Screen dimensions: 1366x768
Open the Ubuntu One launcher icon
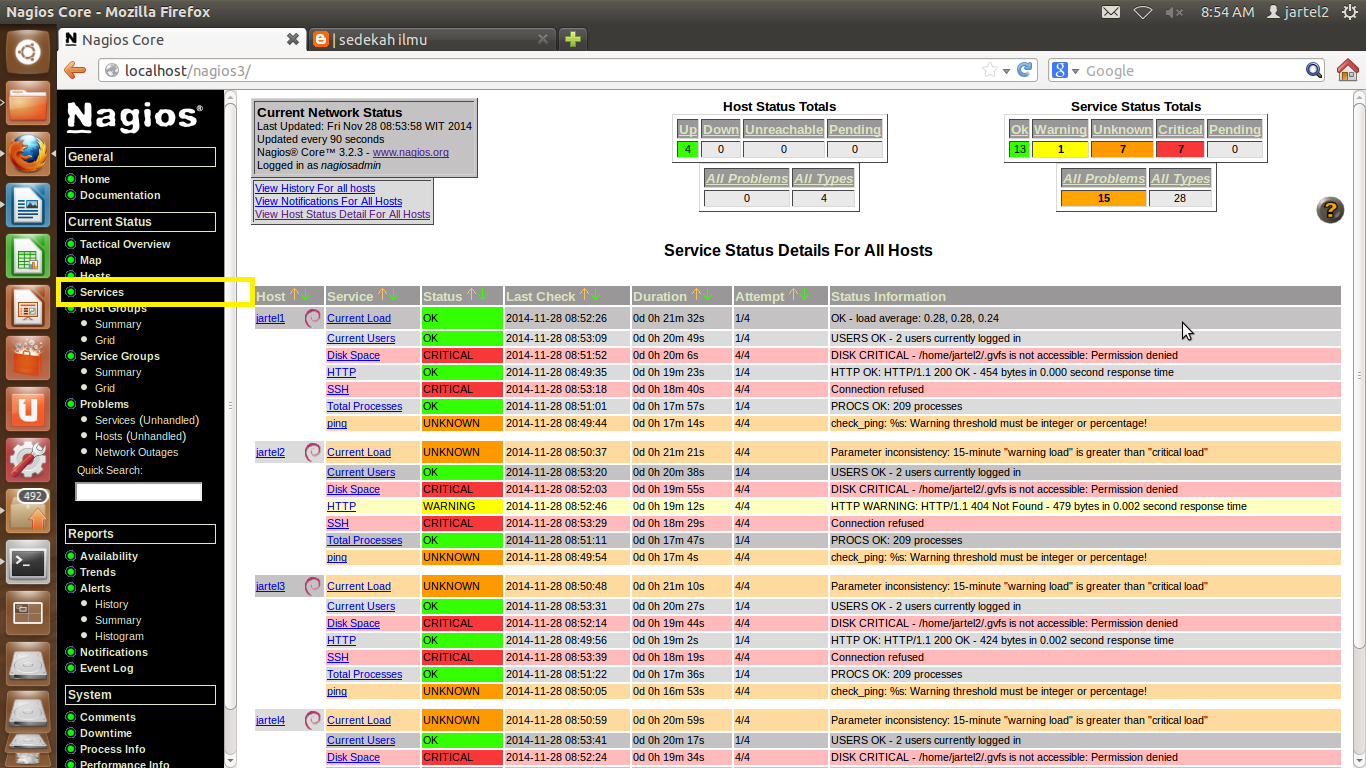pos(28,409)
